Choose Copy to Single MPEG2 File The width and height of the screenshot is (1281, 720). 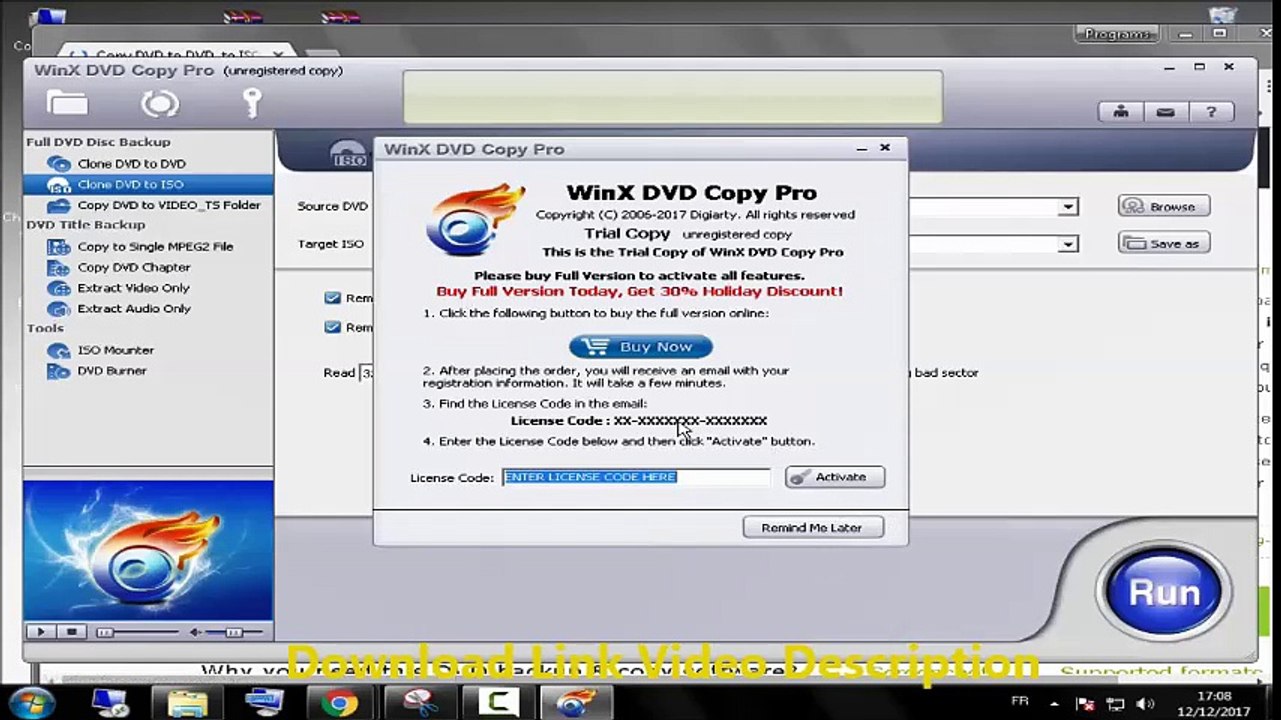coord(155,246)
